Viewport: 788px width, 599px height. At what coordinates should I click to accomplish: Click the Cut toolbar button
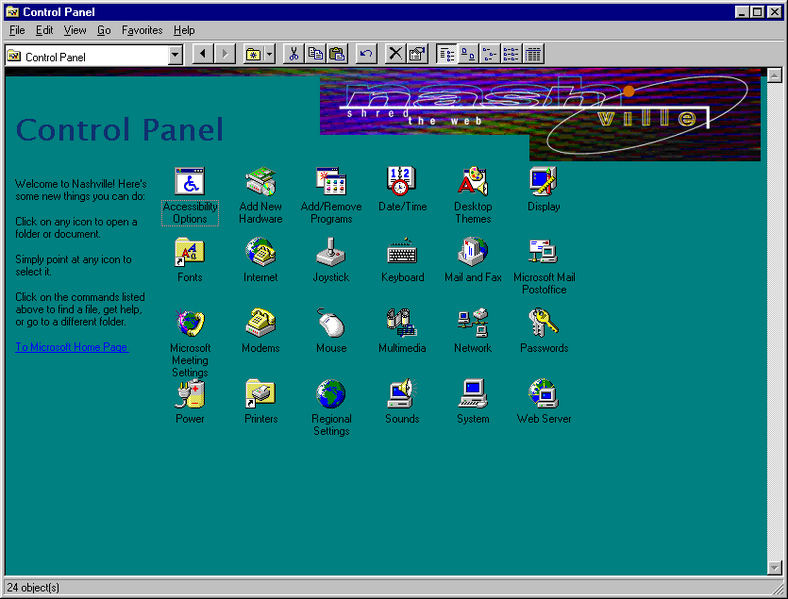tap(294, 54)
